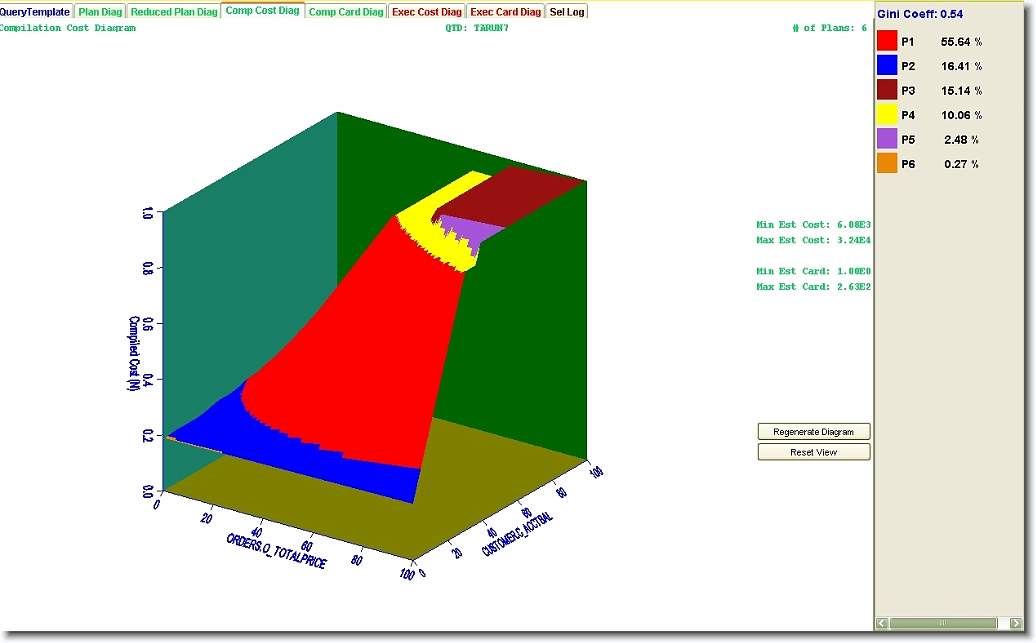
Task: Pick the yellow P4 legend swatch
Action: 887,115
